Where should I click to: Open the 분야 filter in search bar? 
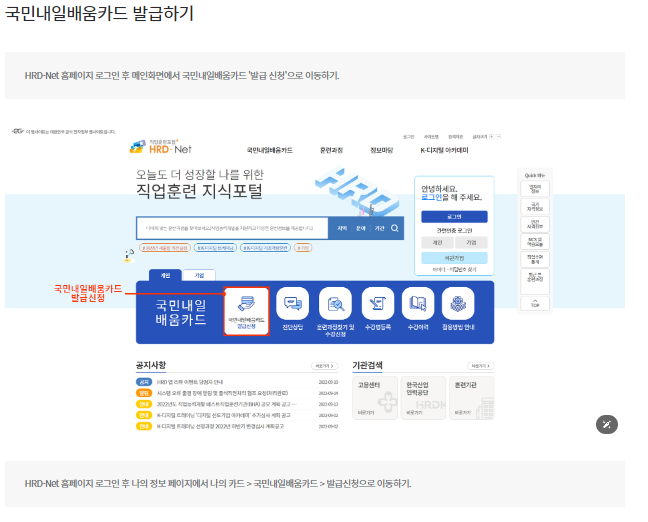[x=361, y=228]
